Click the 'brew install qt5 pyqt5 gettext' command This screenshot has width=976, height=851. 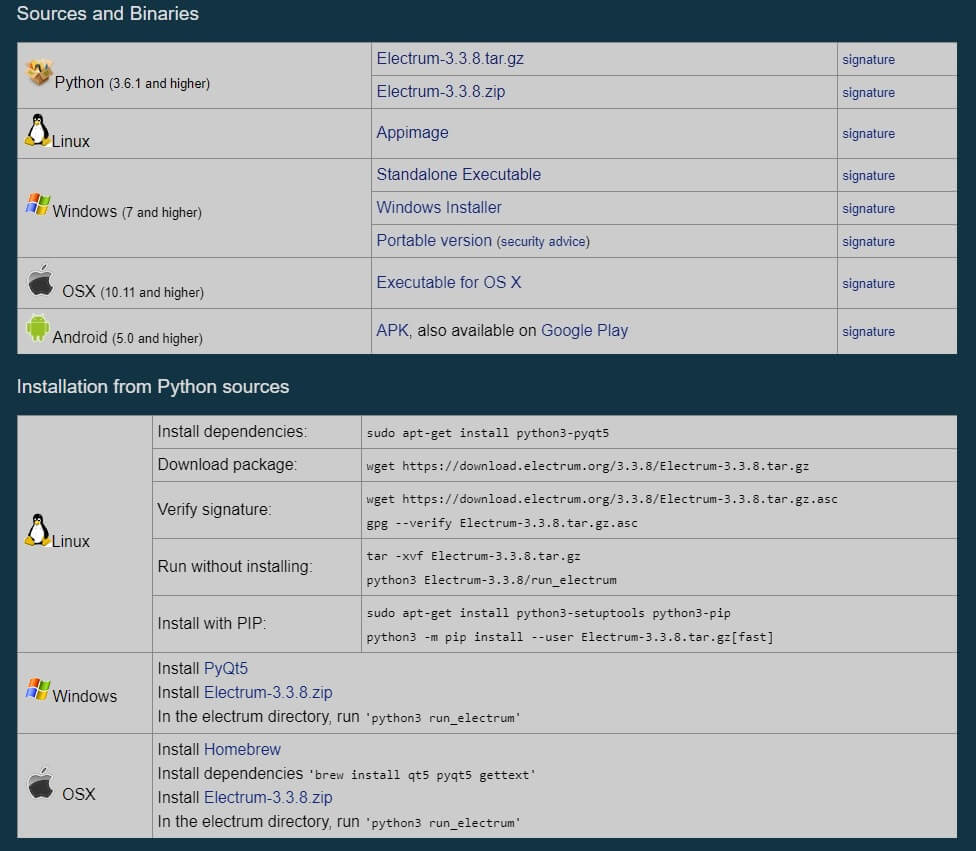click(x=422, y=775)
